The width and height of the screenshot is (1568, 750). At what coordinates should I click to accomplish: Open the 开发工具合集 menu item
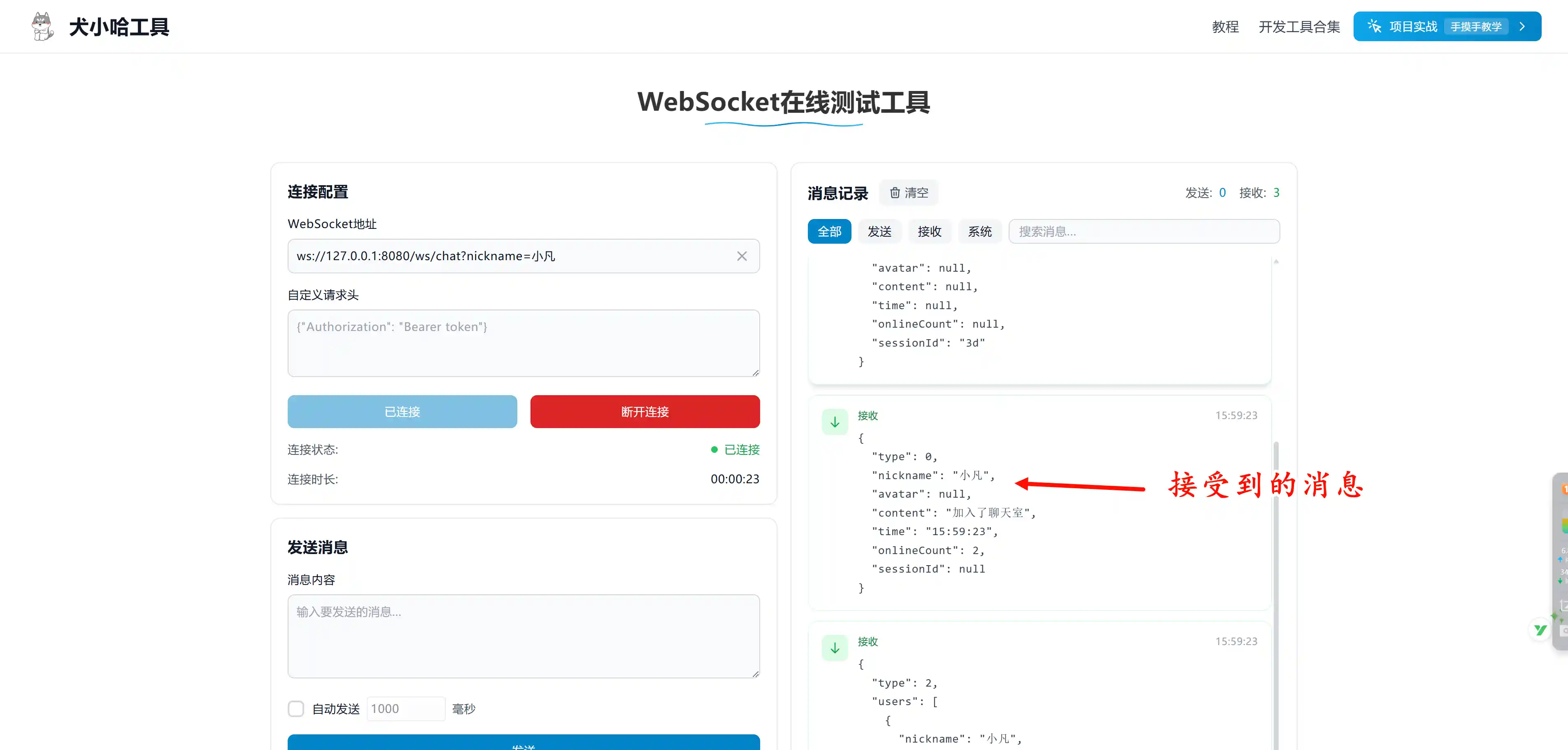point(1298,27)
